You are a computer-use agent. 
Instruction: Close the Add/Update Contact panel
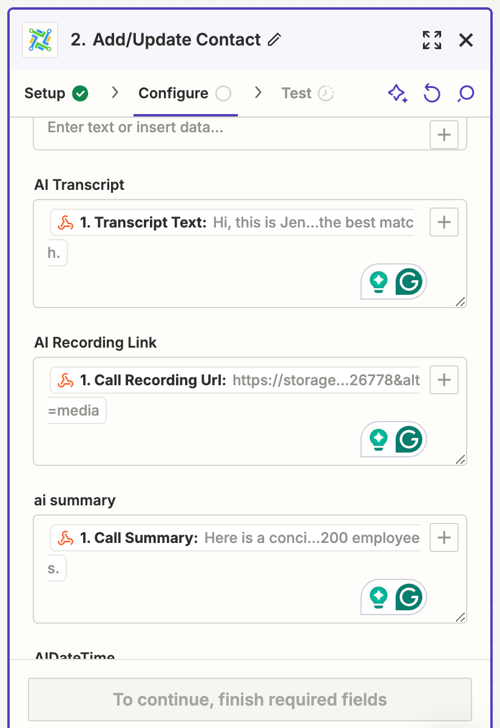466,40
